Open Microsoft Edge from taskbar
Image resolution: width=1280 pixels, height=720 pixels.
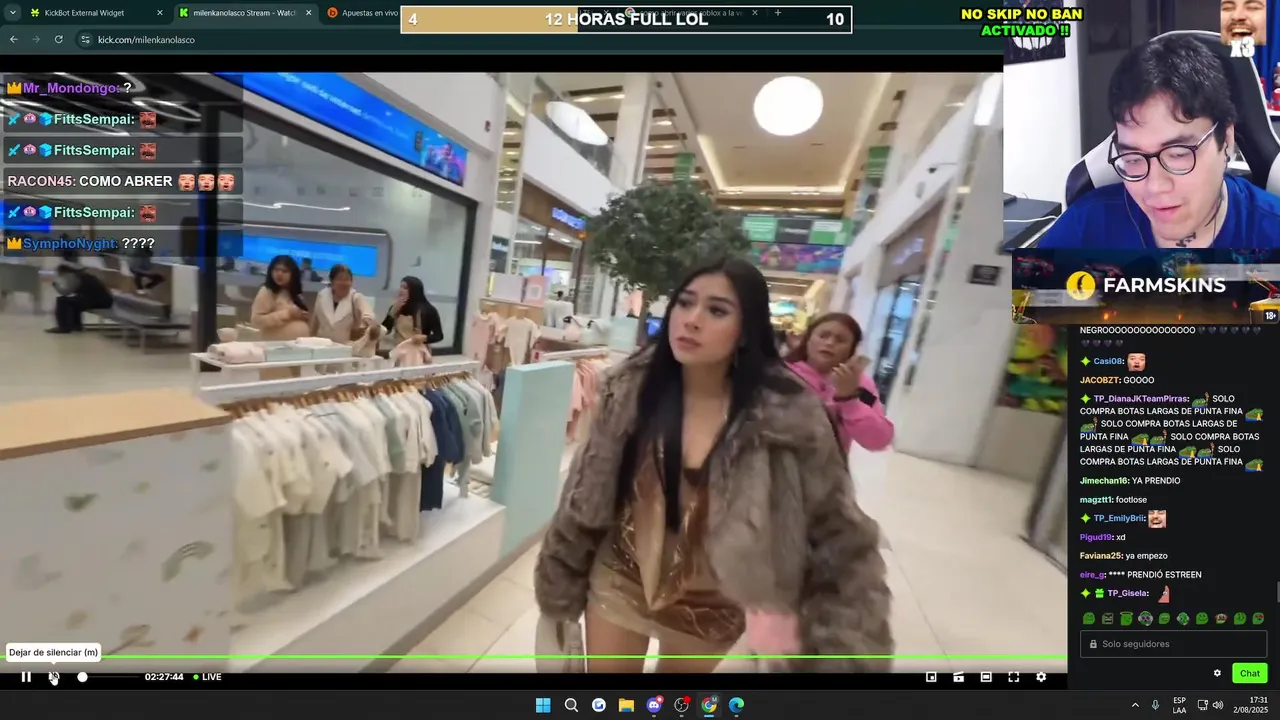click(736, 705)
